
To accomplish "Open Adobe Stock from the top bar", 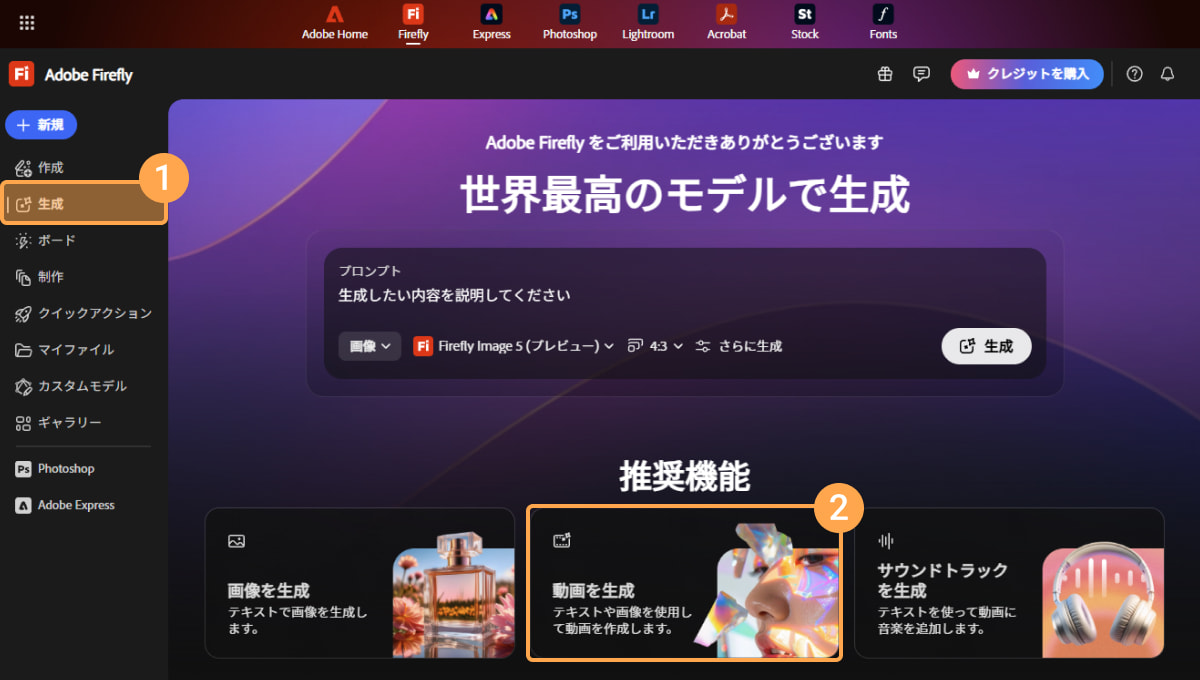I will pos(804,22).
